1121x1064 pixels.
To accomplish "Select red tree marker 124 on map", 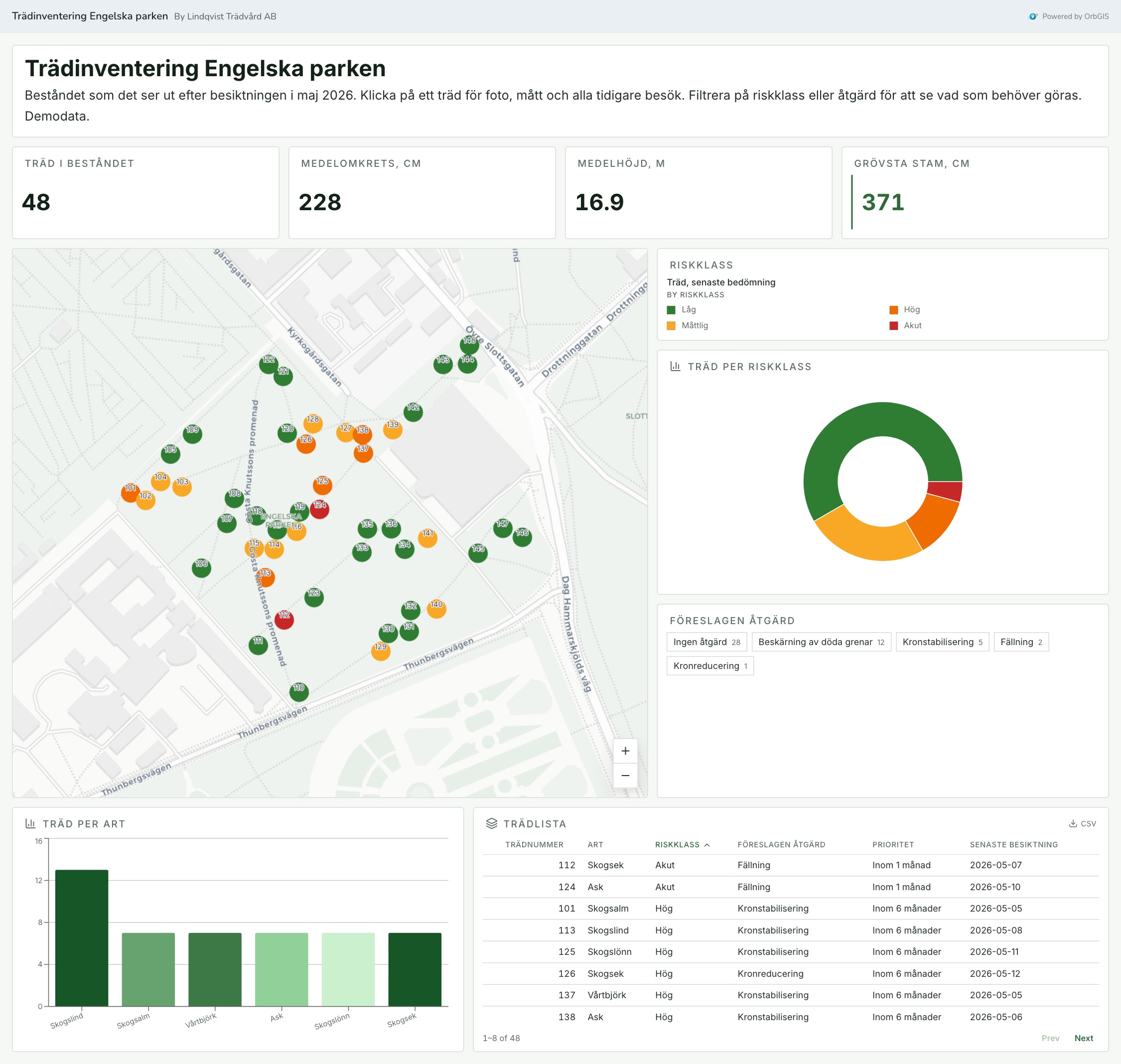I will pyautogui.click(x=319, y=509).
